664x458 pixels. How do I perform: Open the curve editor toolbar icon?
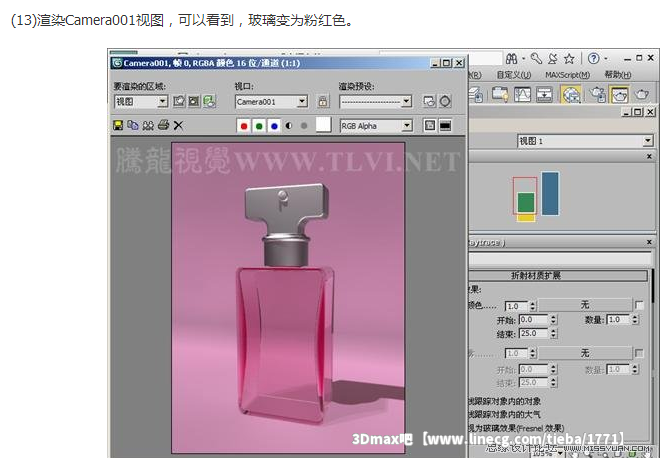coord(522,94)
